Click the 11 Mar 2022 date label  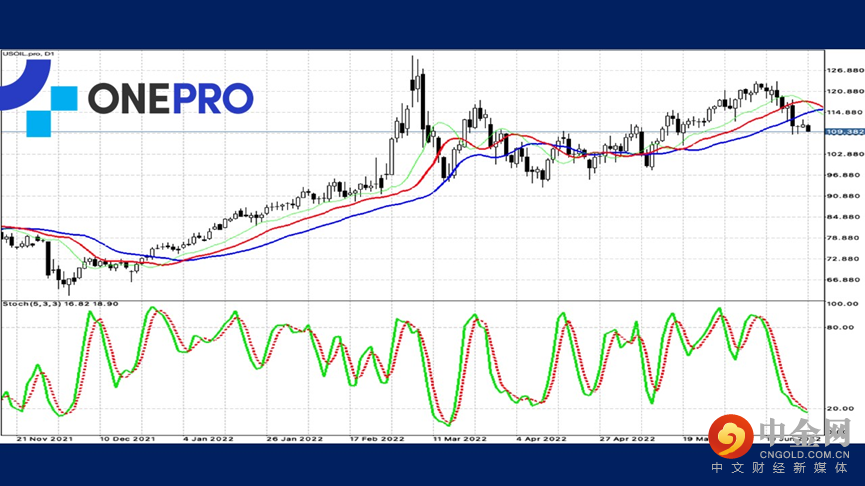point(460,439)
